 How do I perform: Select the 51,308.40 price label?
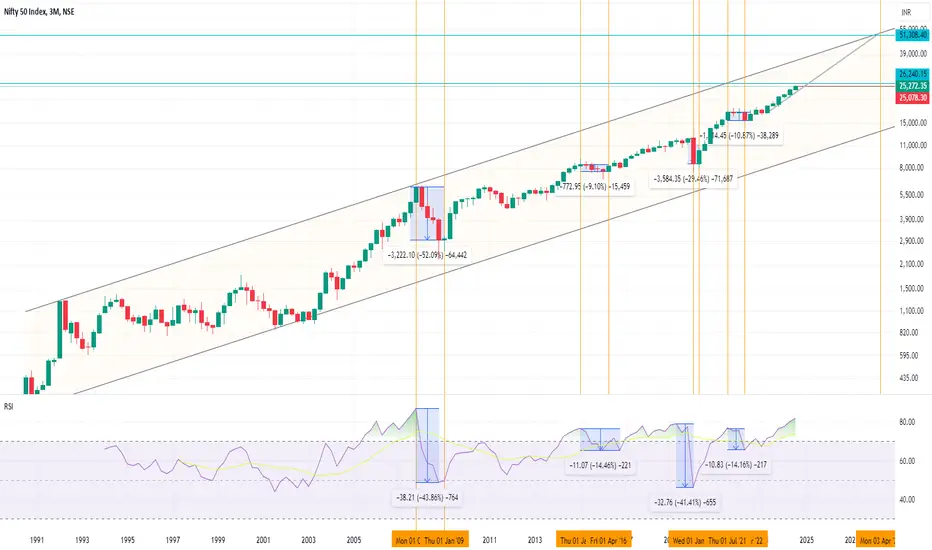912,36
